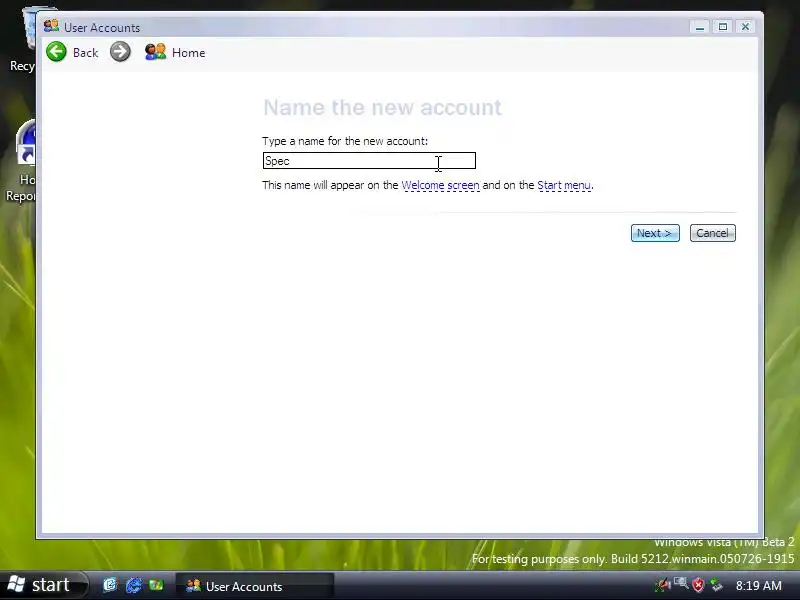Screen dimensions: 800x600
Task: Click the Back label text
Action: pos(85,53)
